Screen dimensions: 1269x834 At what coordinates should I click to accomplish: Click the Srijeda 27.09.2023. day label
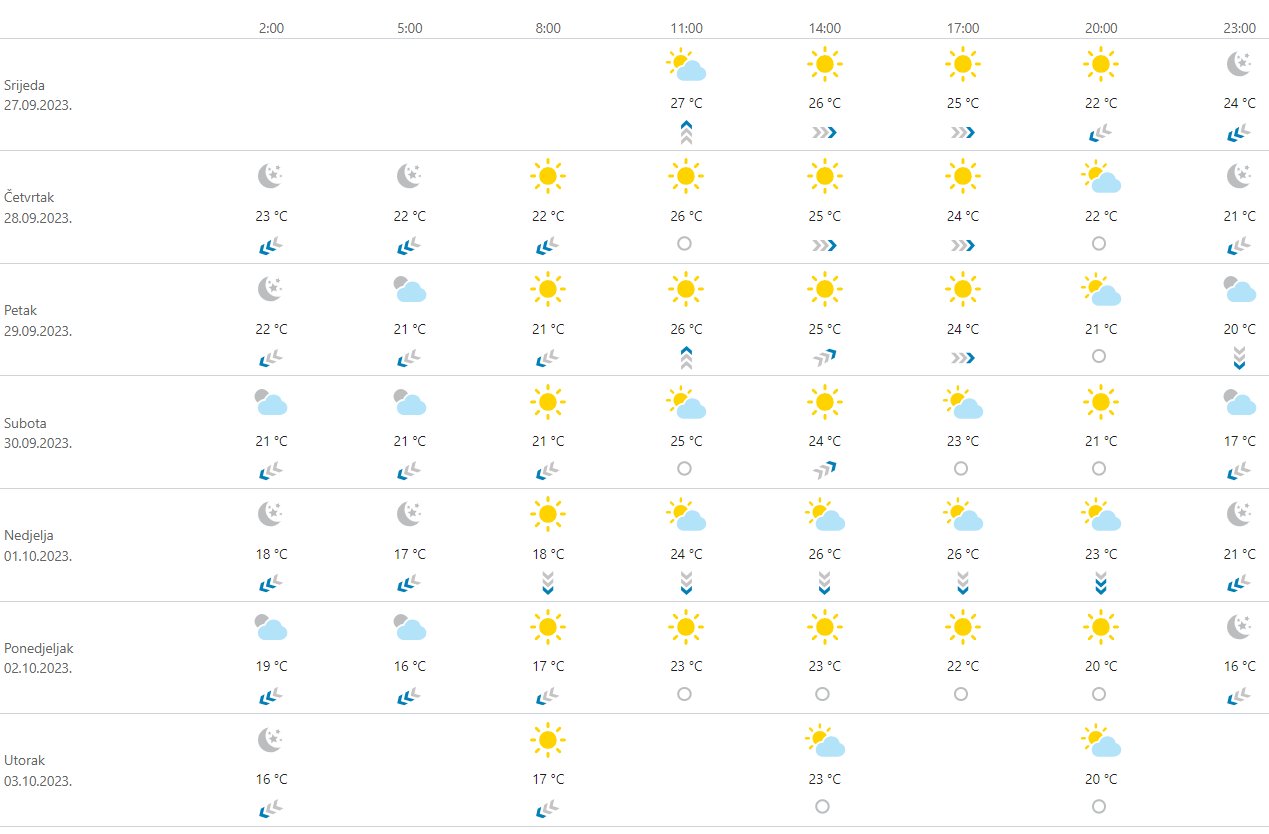[x=38, y=95]
